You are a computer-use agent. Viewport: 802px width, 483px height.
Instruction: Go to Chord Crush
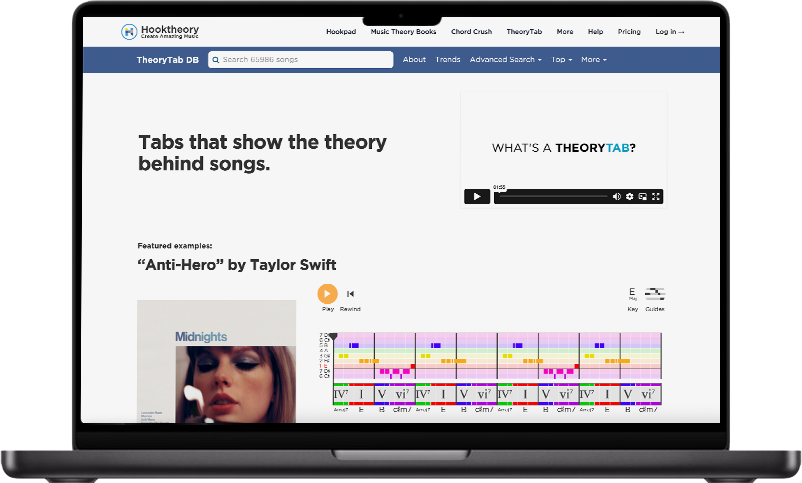pos(472,32)
